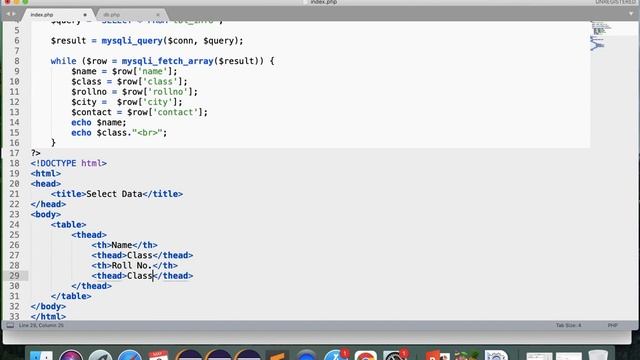This screenshot has height=360, width=640.
Task: Click the $name = $row['name'] line
Action: 124,71
